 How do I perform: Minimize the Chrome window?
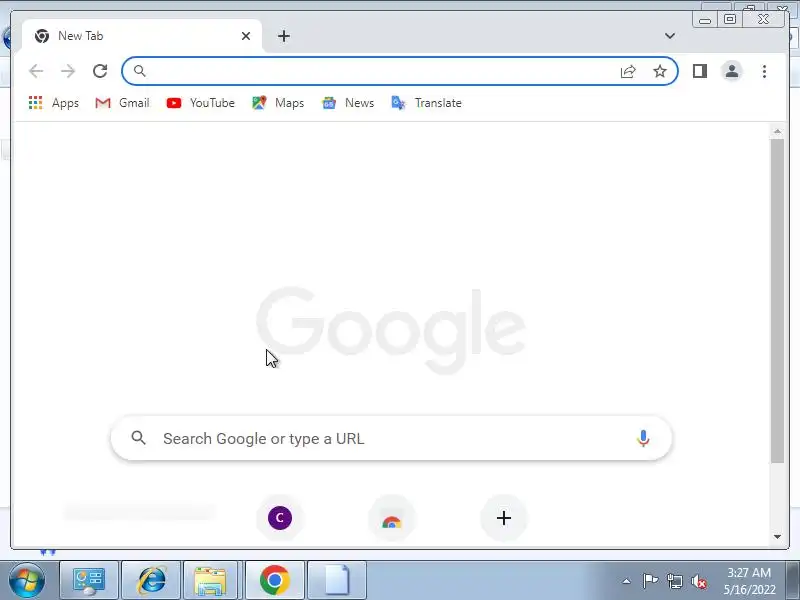(705, 20)
